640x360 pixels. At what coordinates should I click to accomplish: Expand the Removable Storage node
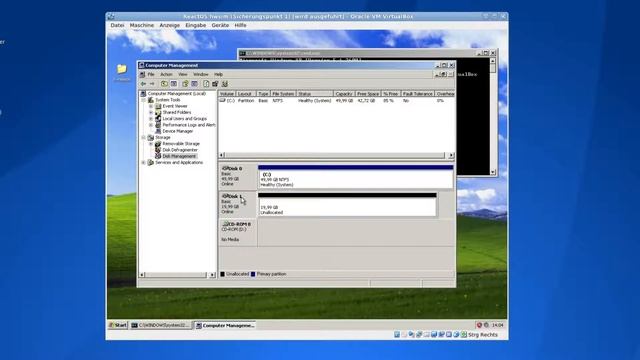[x=151, y=144]
